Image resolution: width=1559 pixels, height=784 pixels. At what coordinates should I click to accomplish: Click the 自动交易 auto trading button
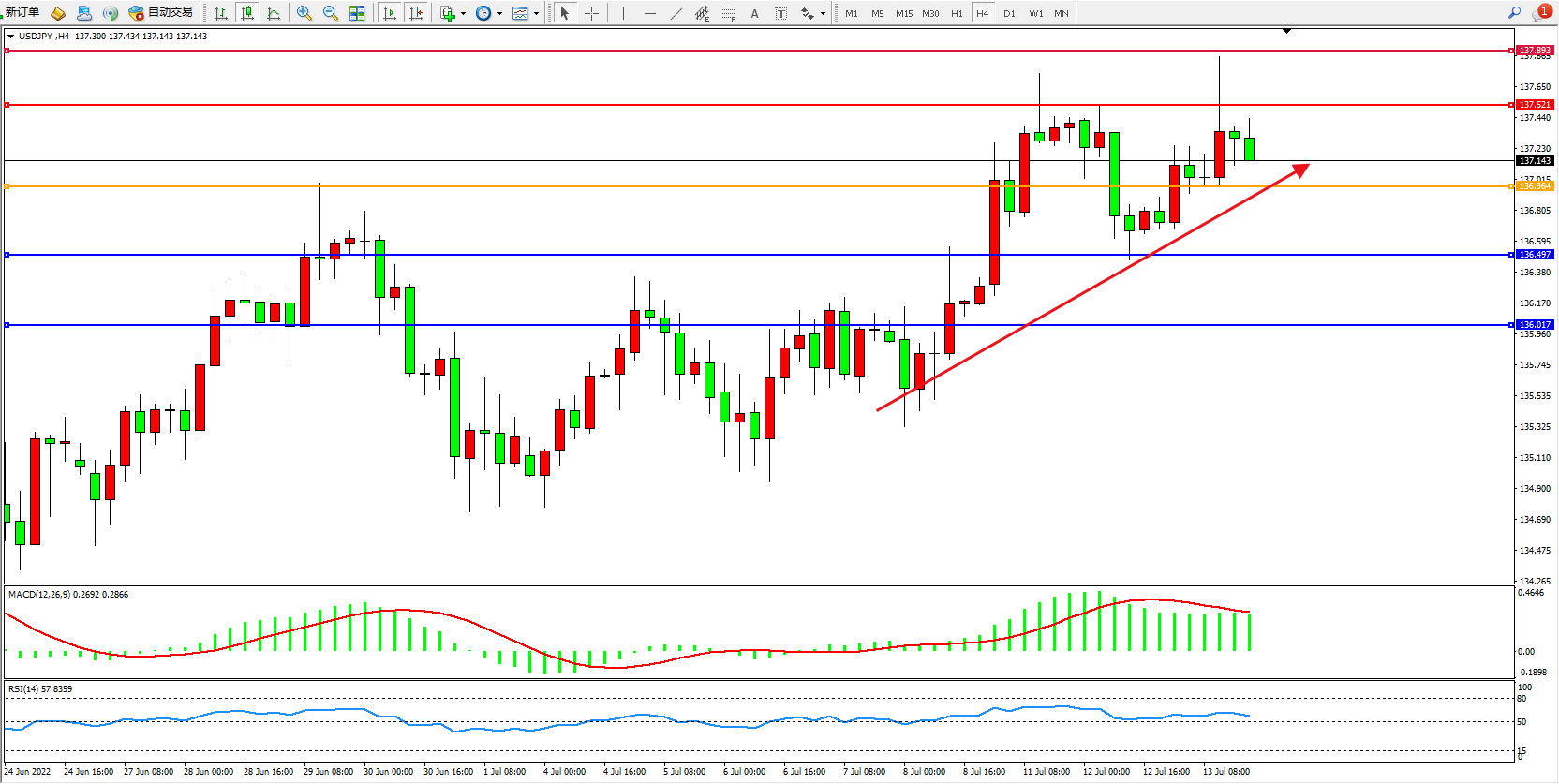(161, 13)
